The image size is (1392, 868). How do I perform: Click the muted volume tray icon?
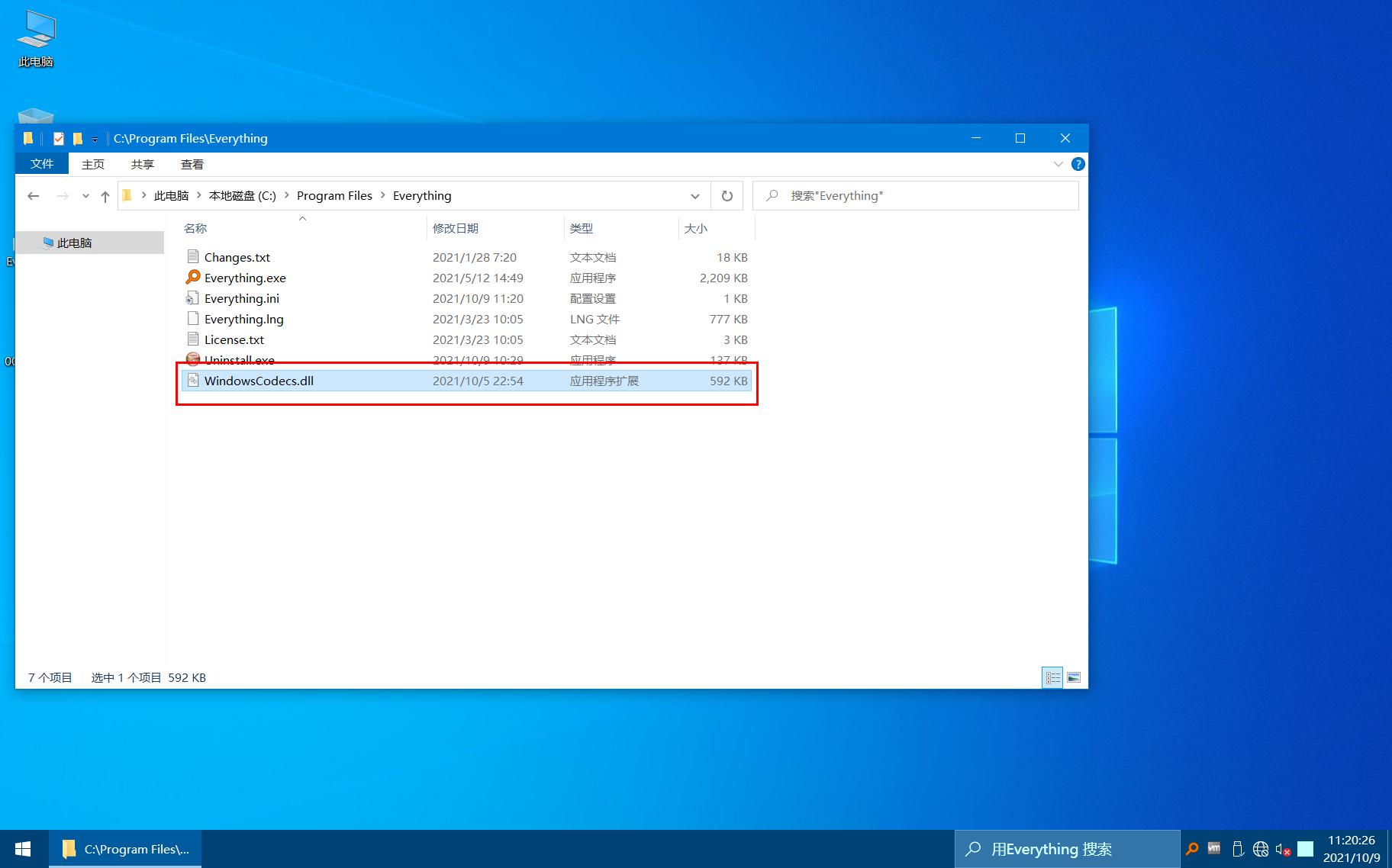1283,849
